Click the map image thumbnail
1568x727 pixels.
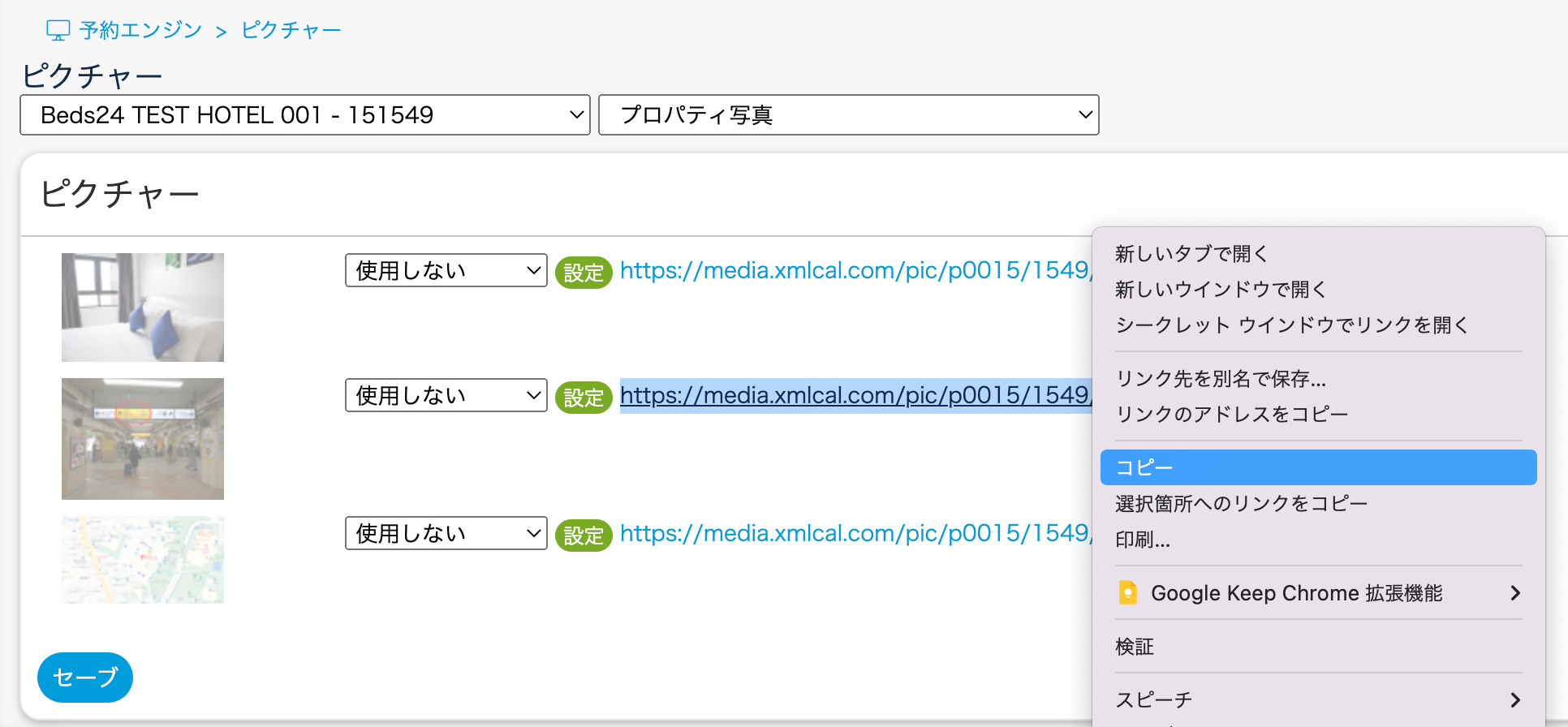tap(143, 560)
